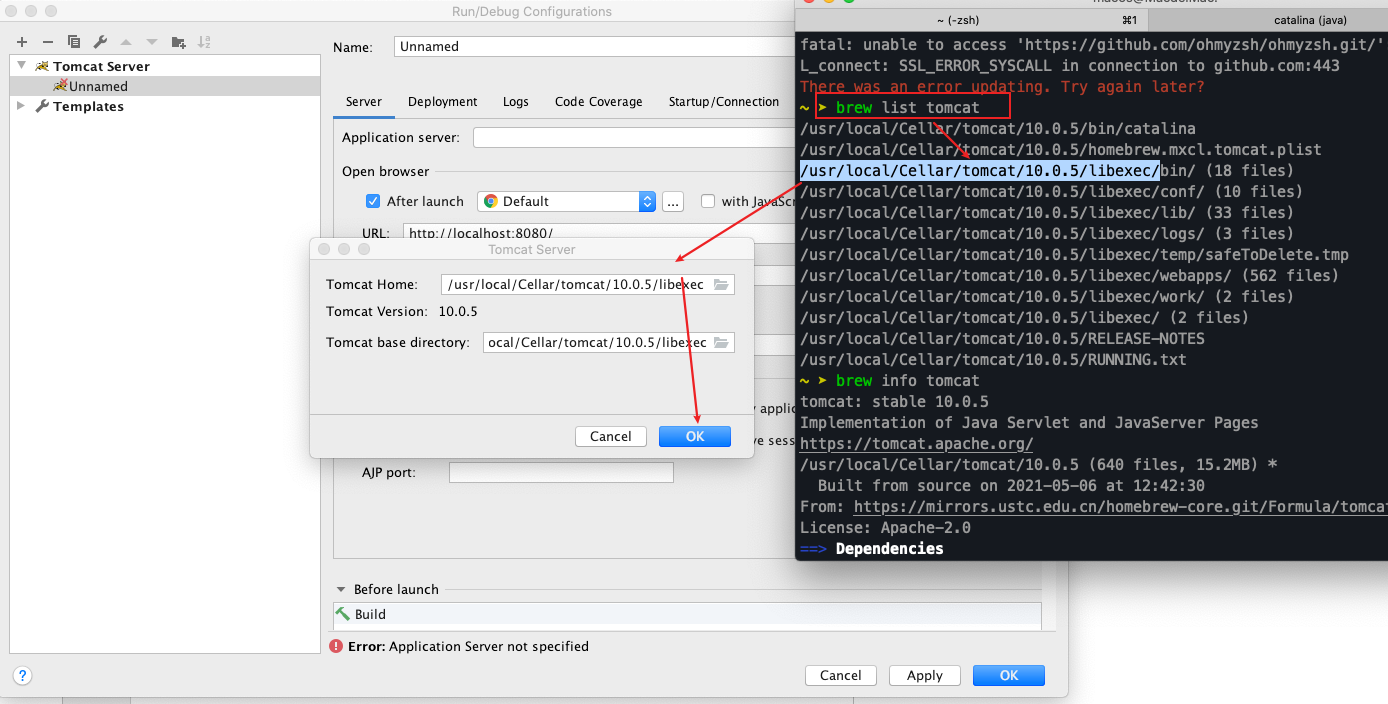The image size is (1388, 704).
Task: Copy the selected configuration icon
Action: coord(74,42)
